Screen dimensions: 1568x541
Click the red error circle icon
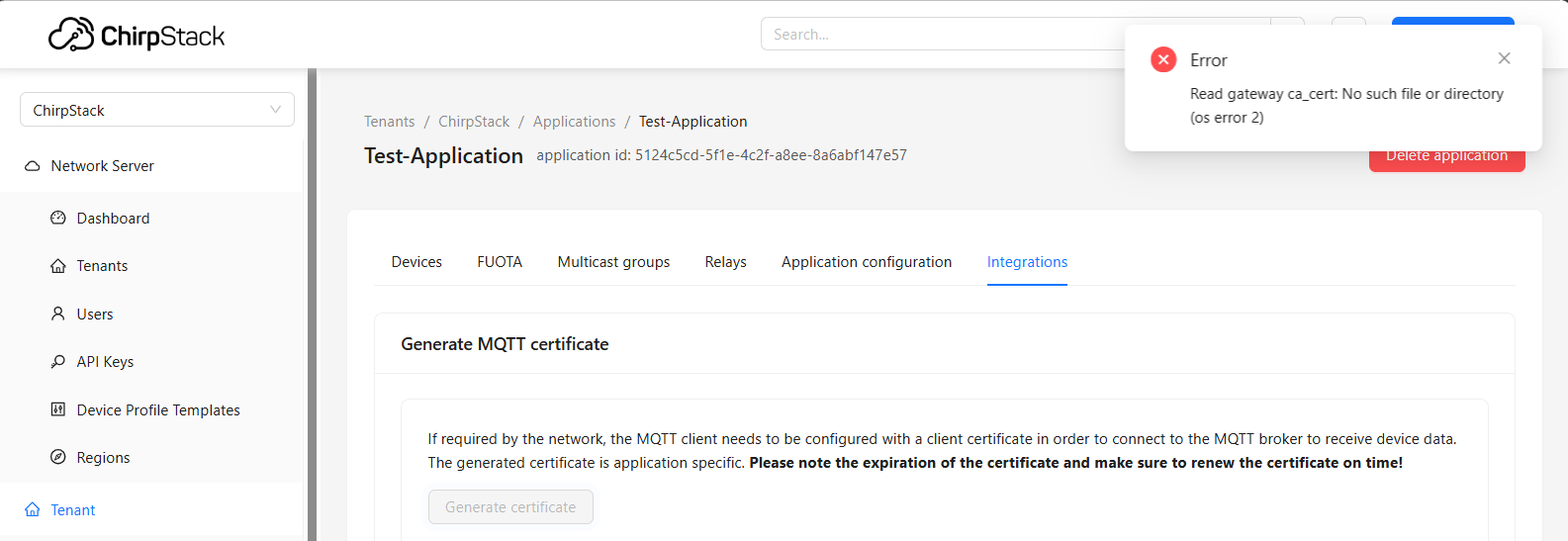(1163, 59)
